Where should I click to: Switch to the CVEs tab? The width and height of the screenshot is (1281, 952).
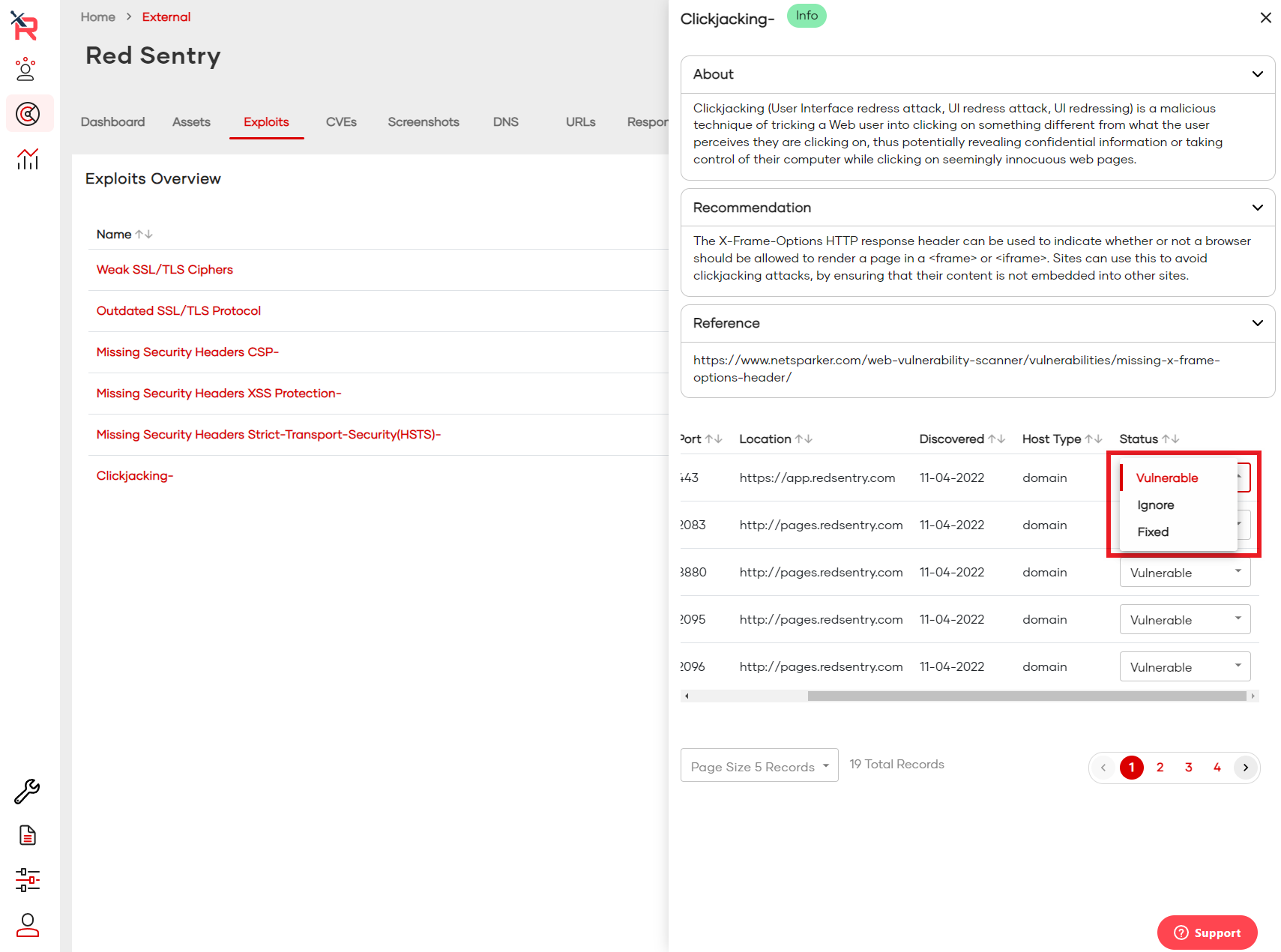click(341, 122)
